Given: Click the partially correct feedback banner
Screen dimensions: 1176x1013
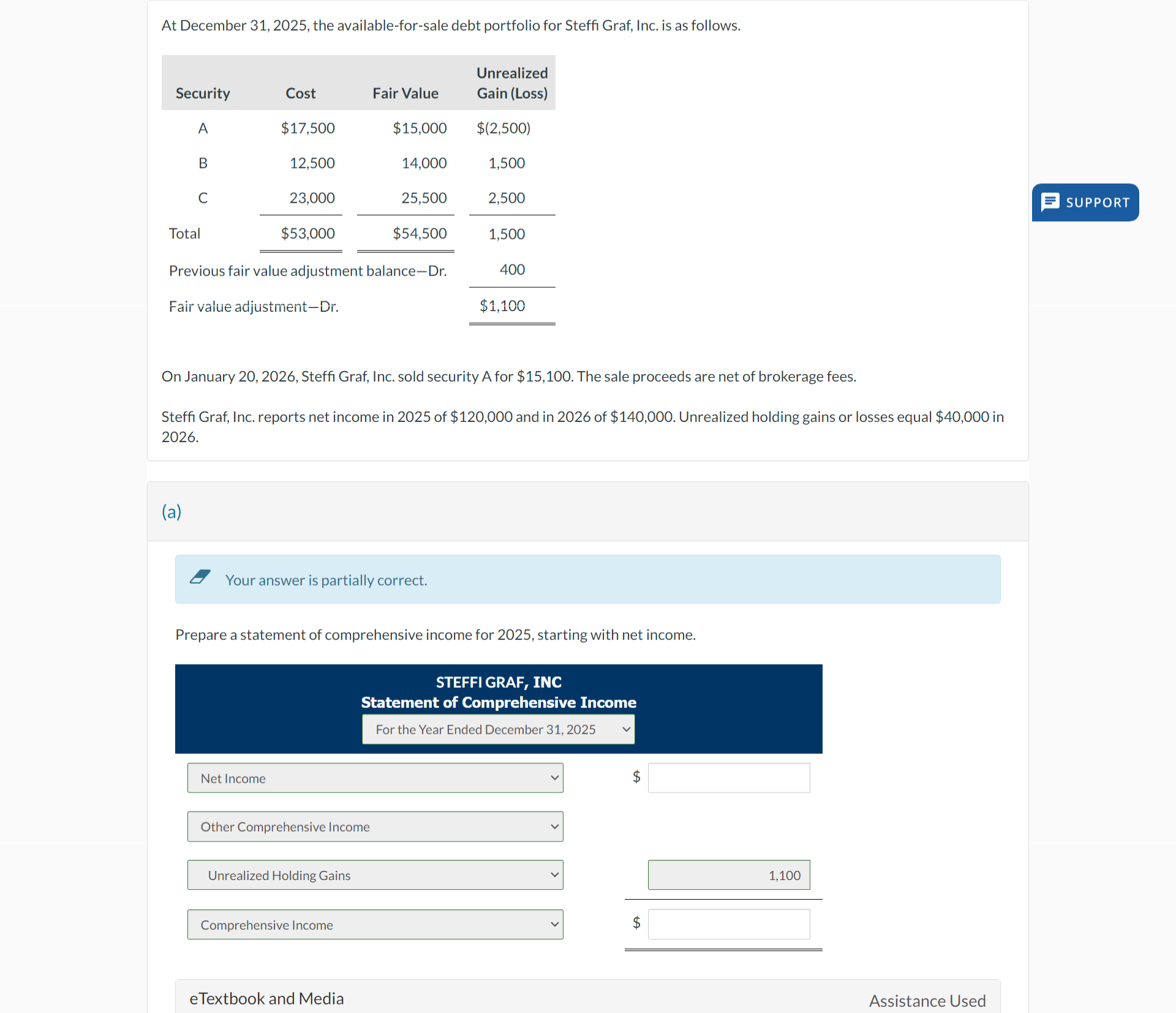Looking at the screenshot, I should click(x=587, y=579).
